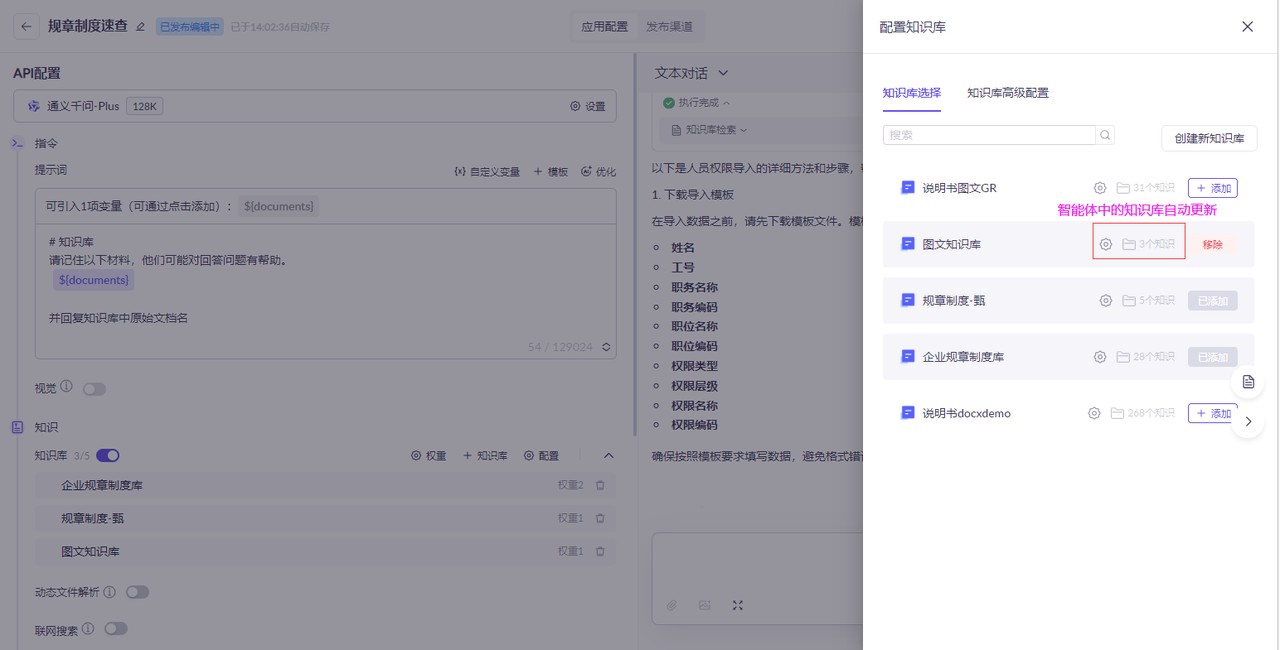Click inside the prompt text area
This screenshot has height=650, width=1280.
pos(325,291)
